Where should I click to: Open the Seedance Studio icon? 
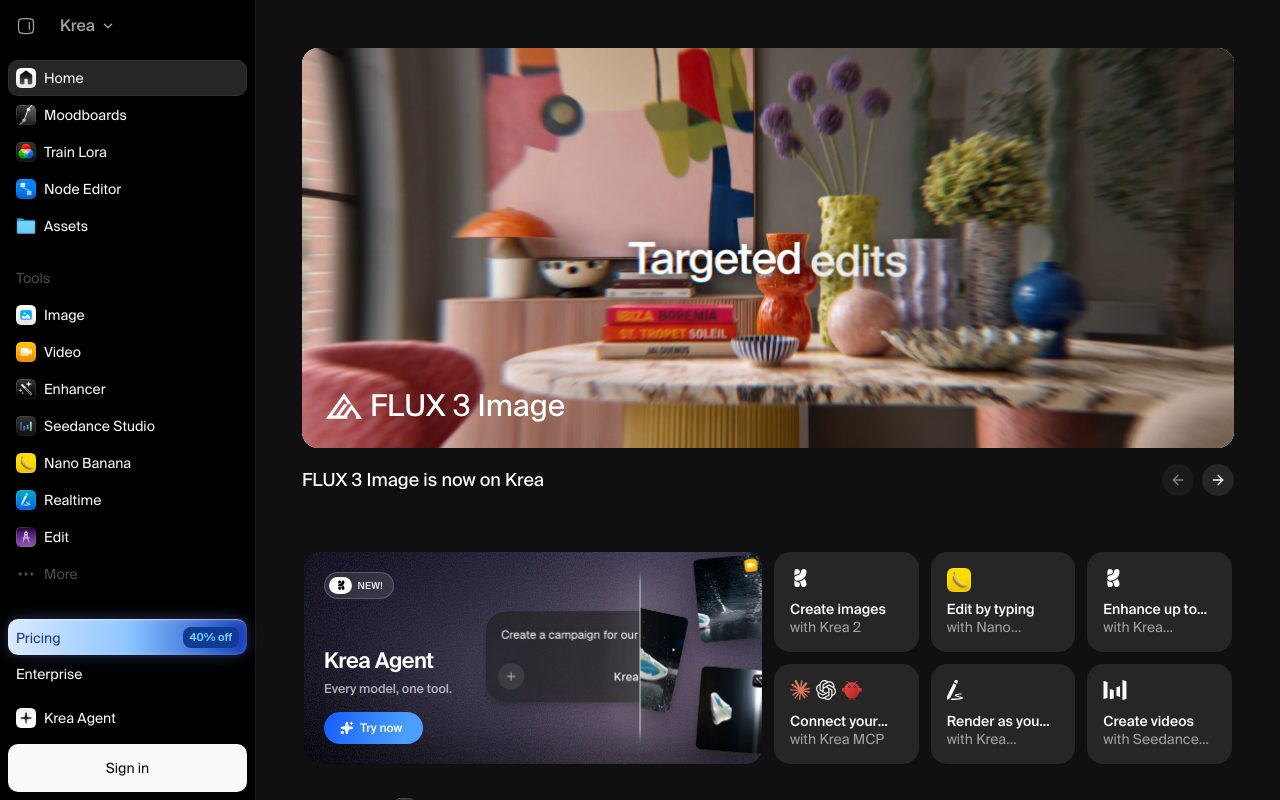26,426
